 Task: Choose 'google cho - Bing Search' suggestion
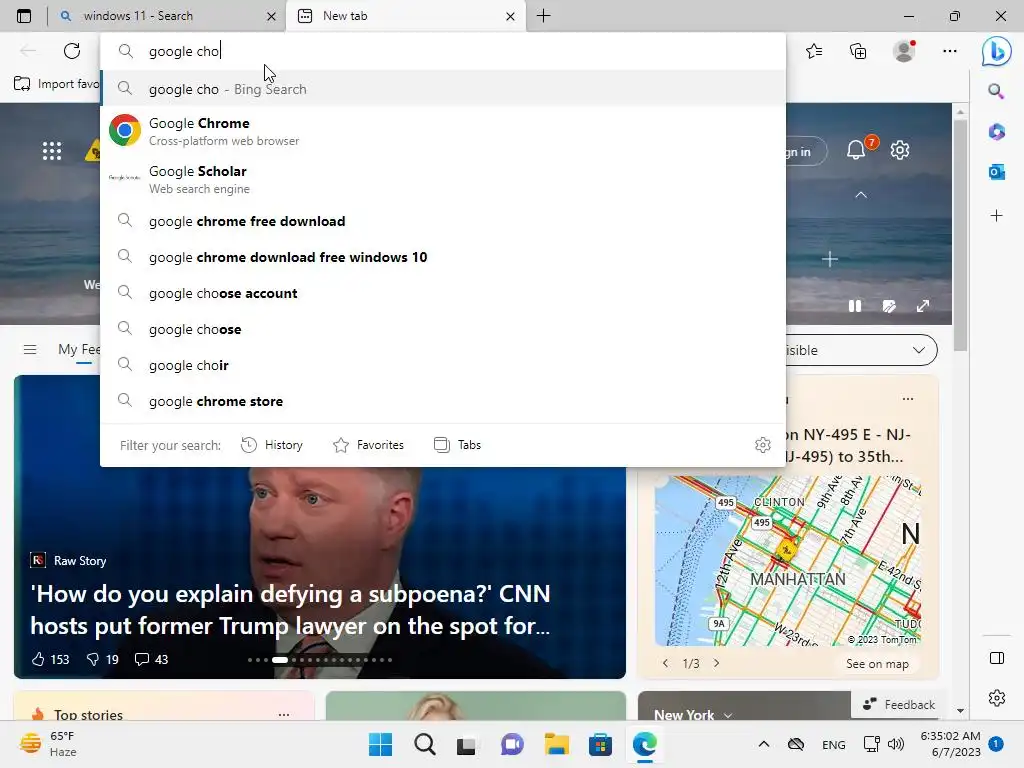click(443, 89)
